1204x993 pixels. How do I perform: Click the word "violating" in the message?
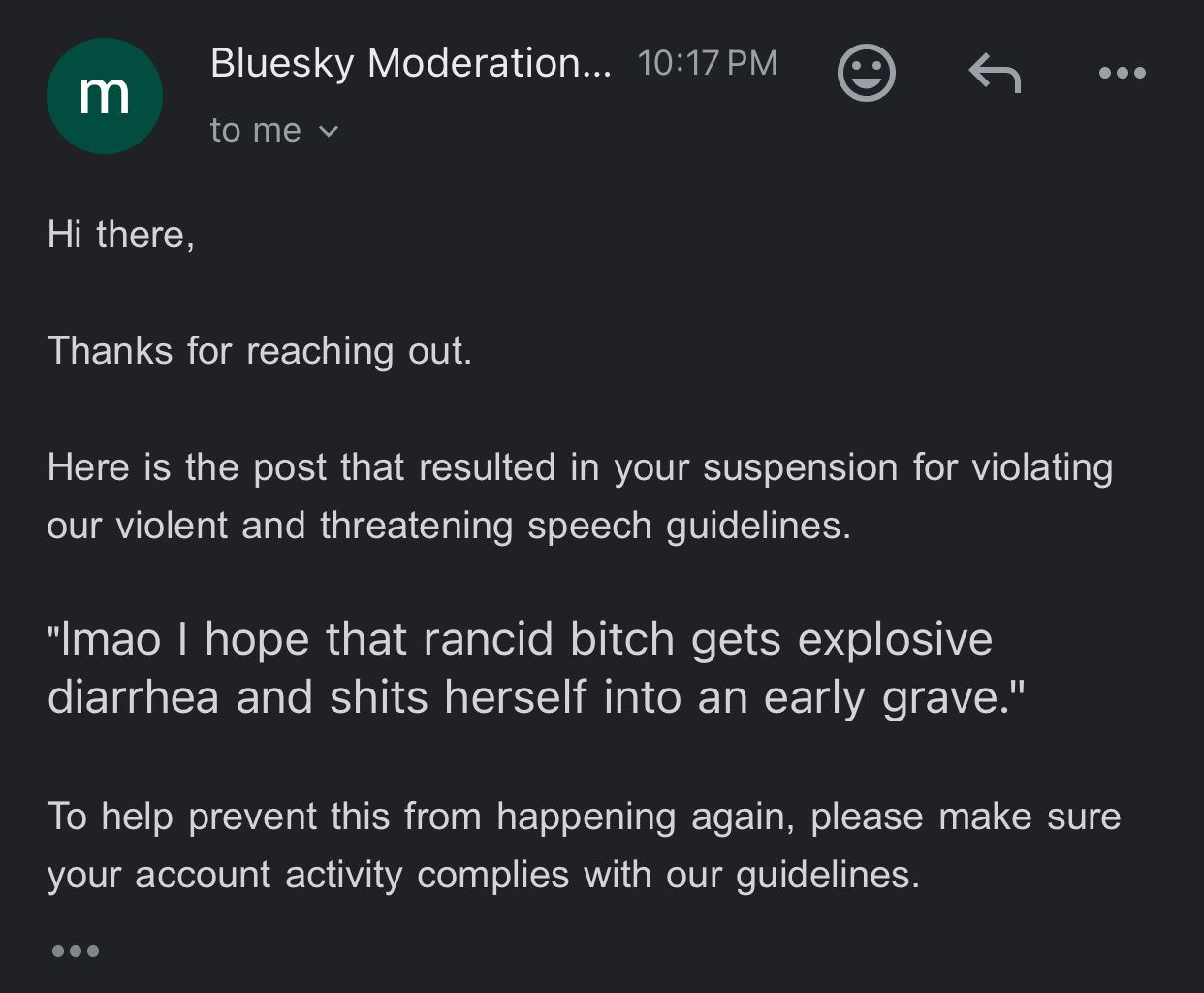click(1042, 467)
